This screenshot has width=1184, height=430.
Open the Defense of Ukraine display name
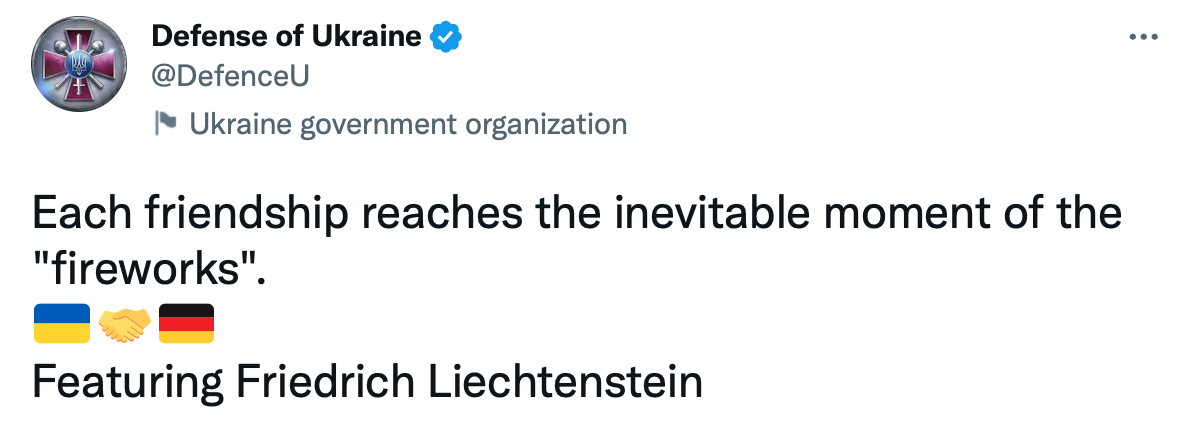[x=286, y=36]
